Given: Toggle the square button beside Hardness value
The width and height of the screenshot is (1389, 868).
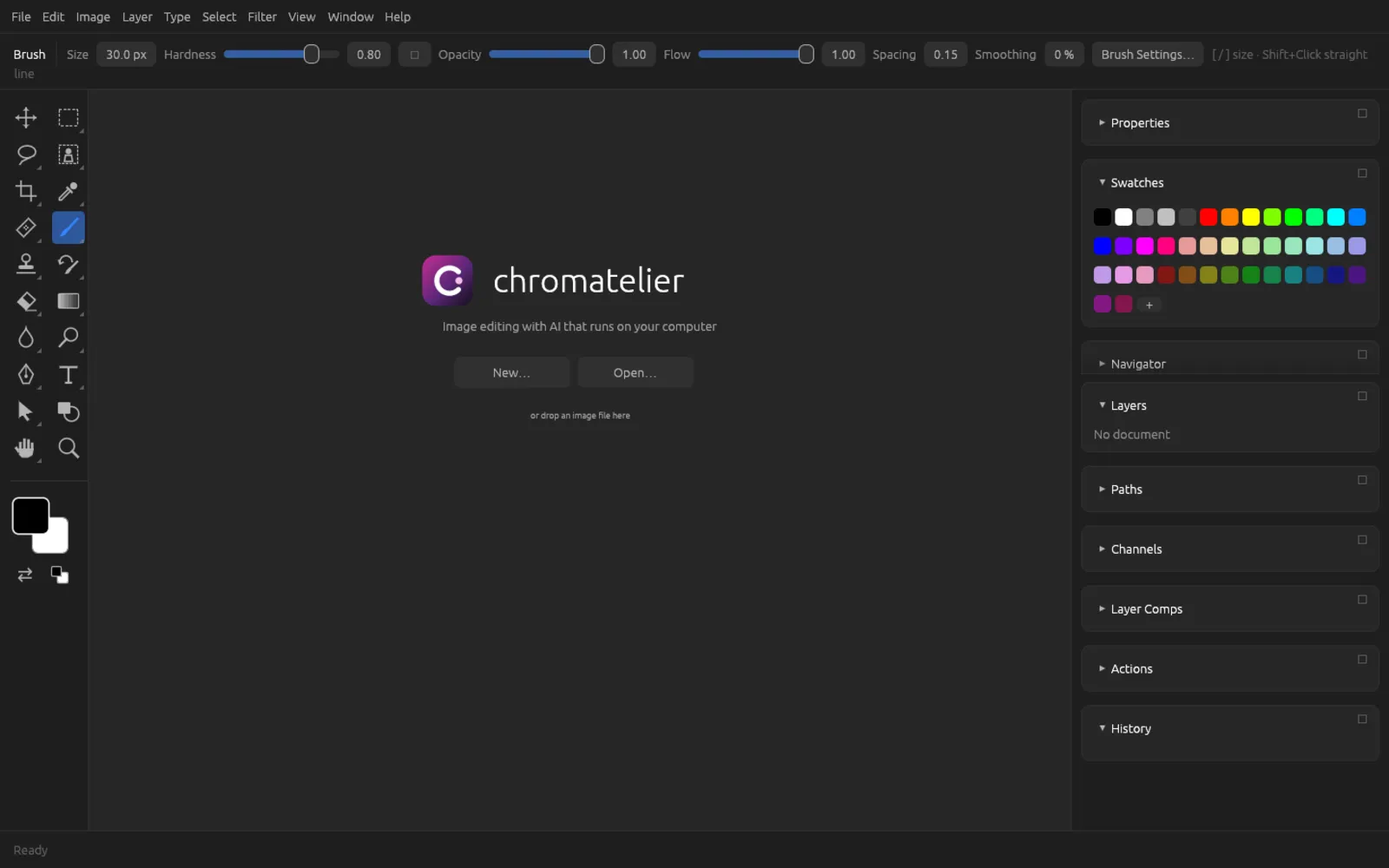Looking at the screenshot, I should coord(414,55).
